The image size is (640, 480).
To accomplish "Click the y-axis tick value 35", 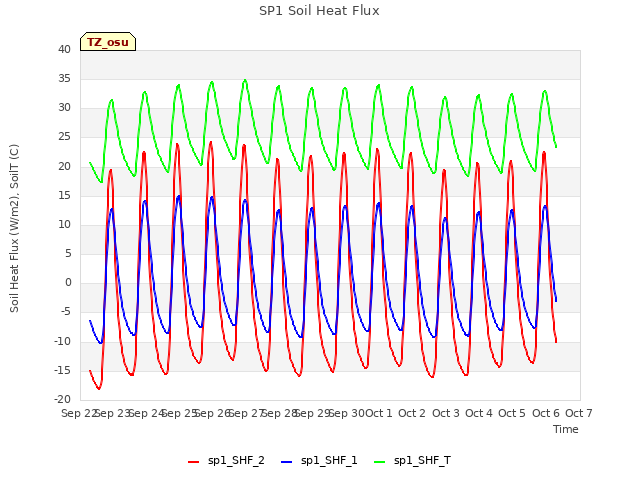I will 64,78.
